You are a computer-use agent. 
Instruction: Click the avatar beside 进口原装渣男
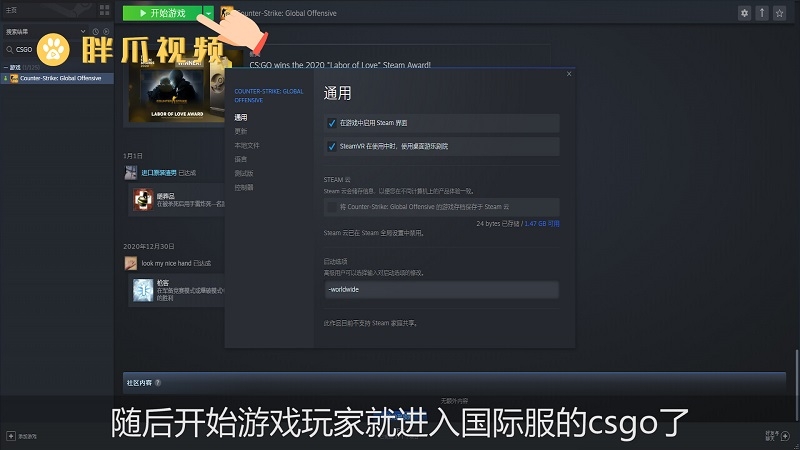(x=131, y=172)
